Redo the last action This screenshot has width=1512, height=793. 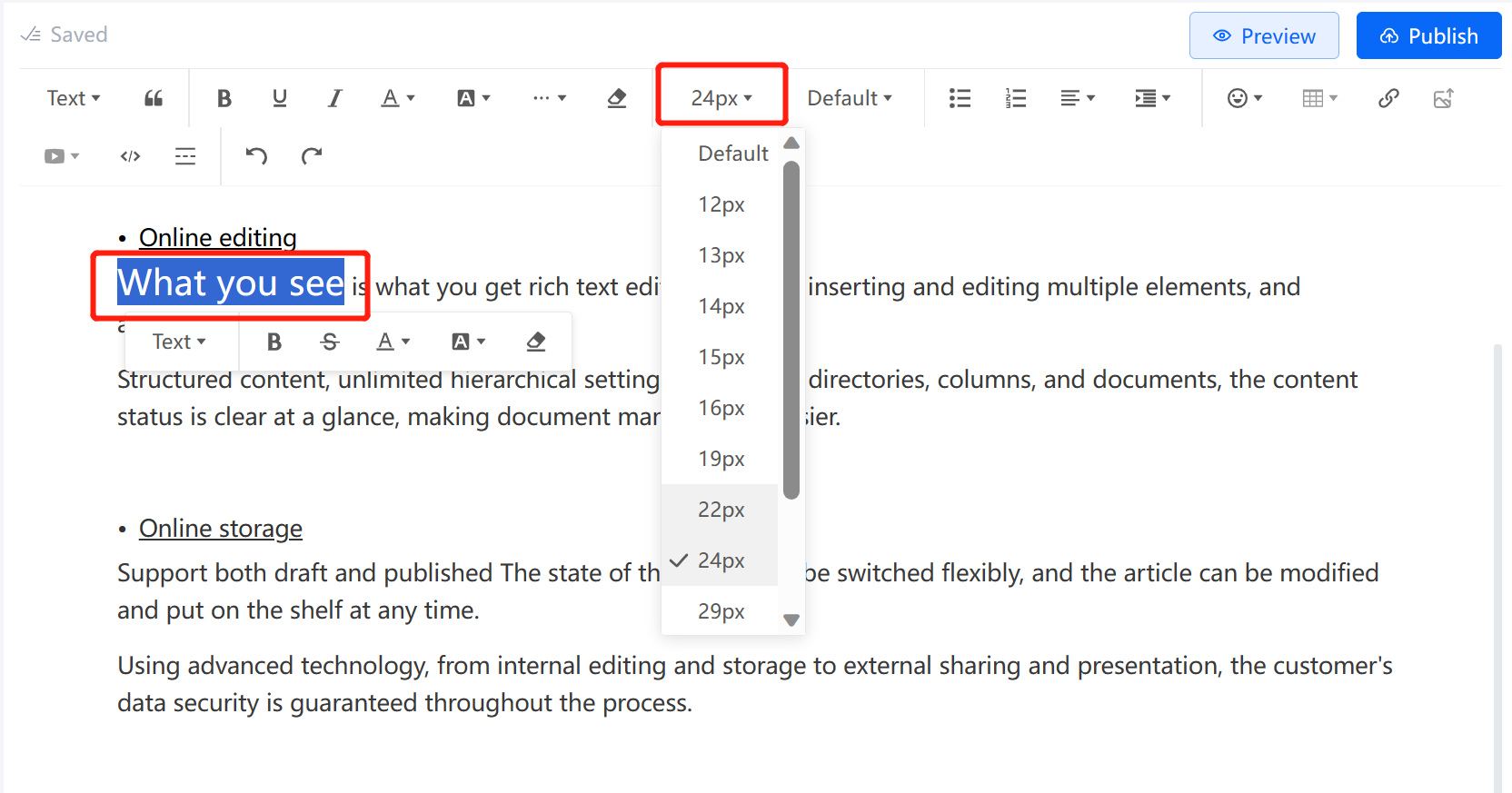[x=312, y=156]
